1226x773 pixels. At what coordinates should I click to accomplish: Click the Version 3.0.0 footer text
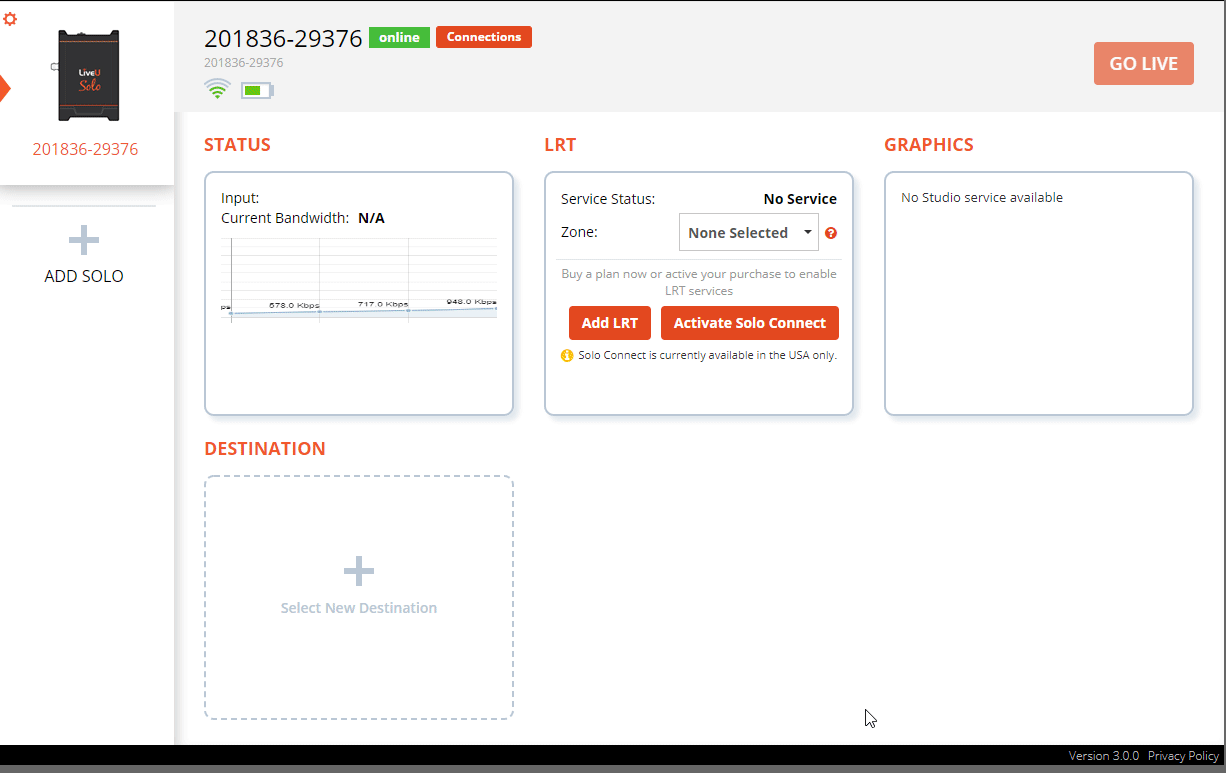coord(1104,756)
